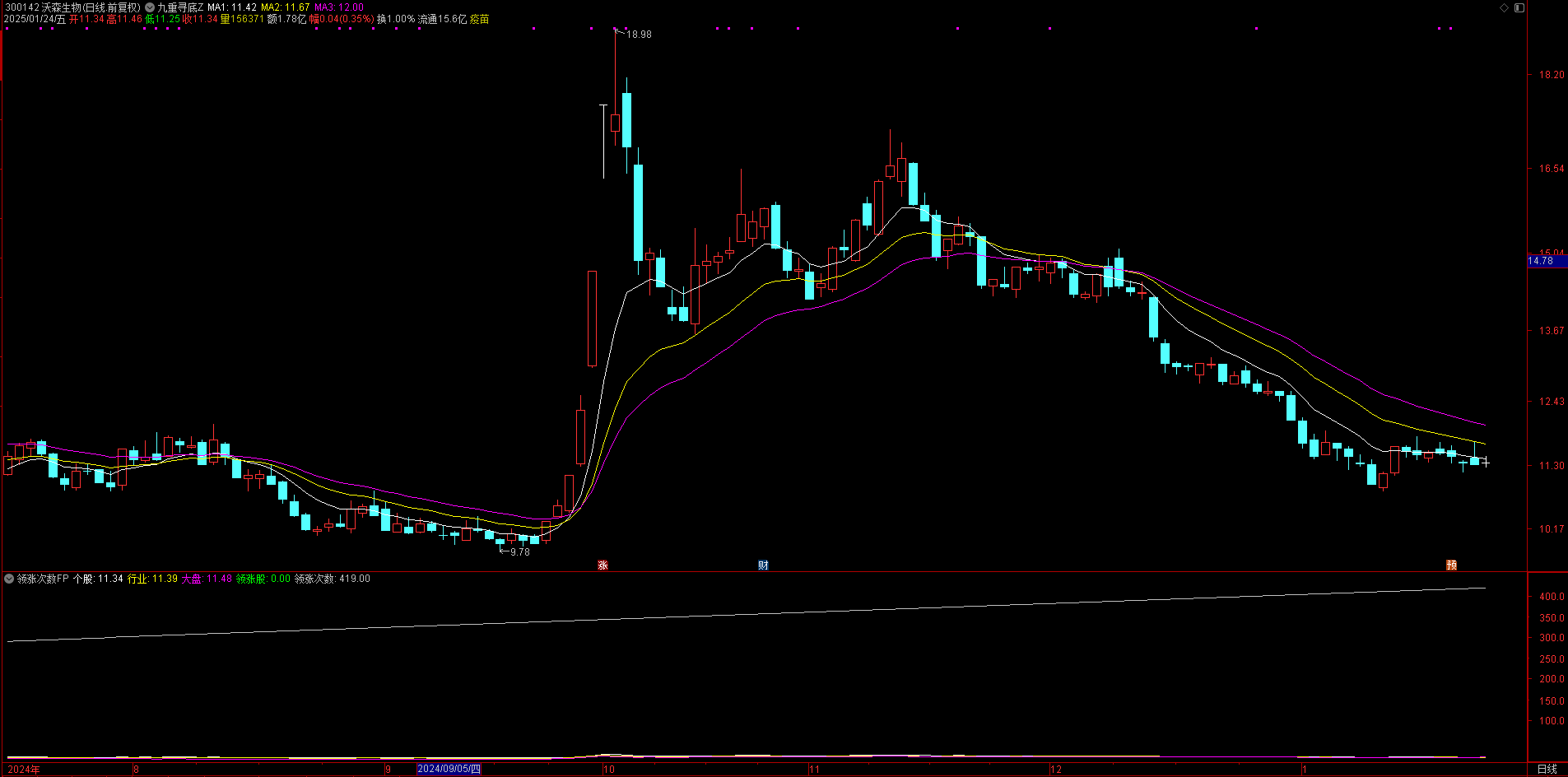
Task: Click the highlighted date 2024/09/05/四 label
Action: (449, 770)
